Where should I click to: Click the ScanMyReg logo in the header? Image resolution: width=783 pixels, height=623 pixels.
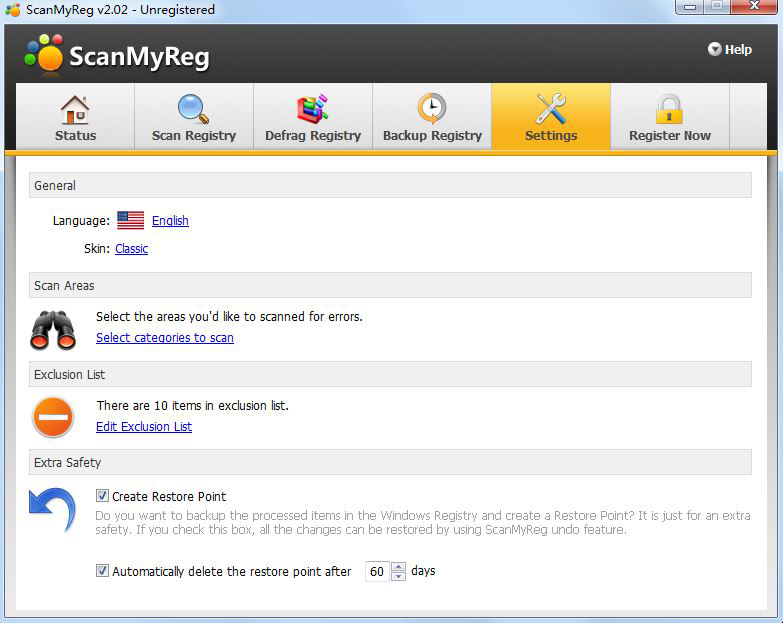click(x=117, y=55)
